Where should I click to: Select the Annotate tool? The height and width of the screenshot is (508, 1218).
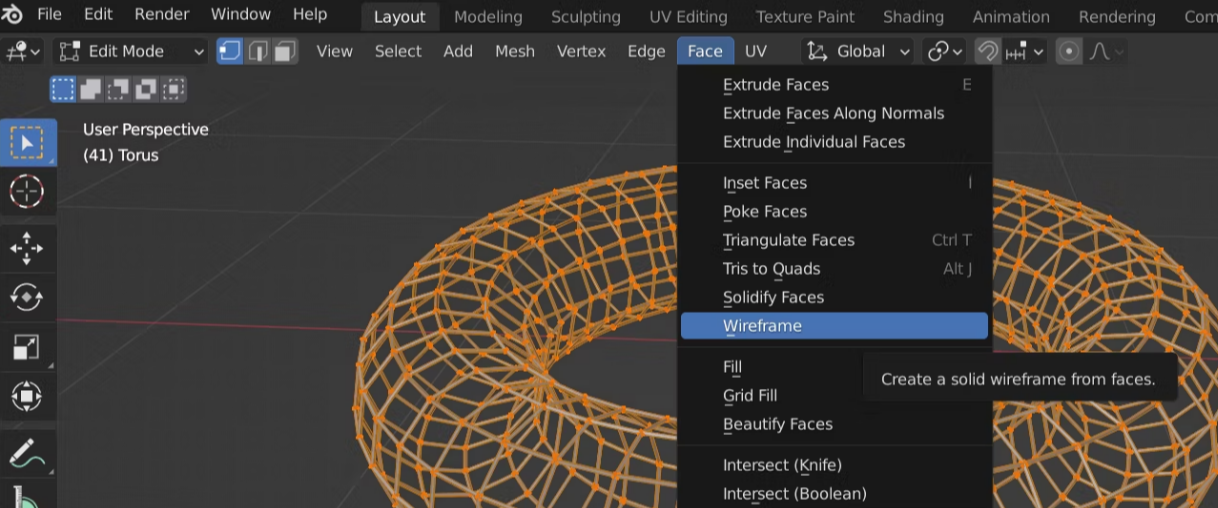pos(27,454)
